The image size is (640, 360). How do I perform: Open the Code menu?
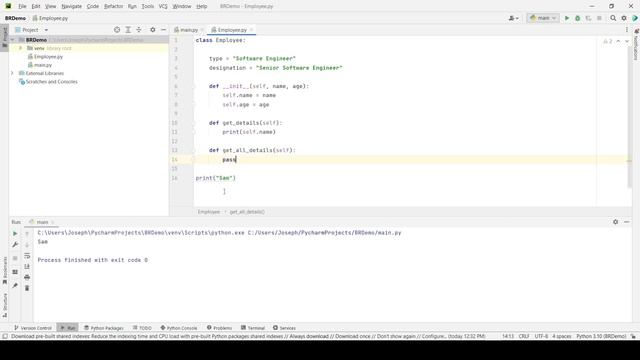click(x=93, y=6)
